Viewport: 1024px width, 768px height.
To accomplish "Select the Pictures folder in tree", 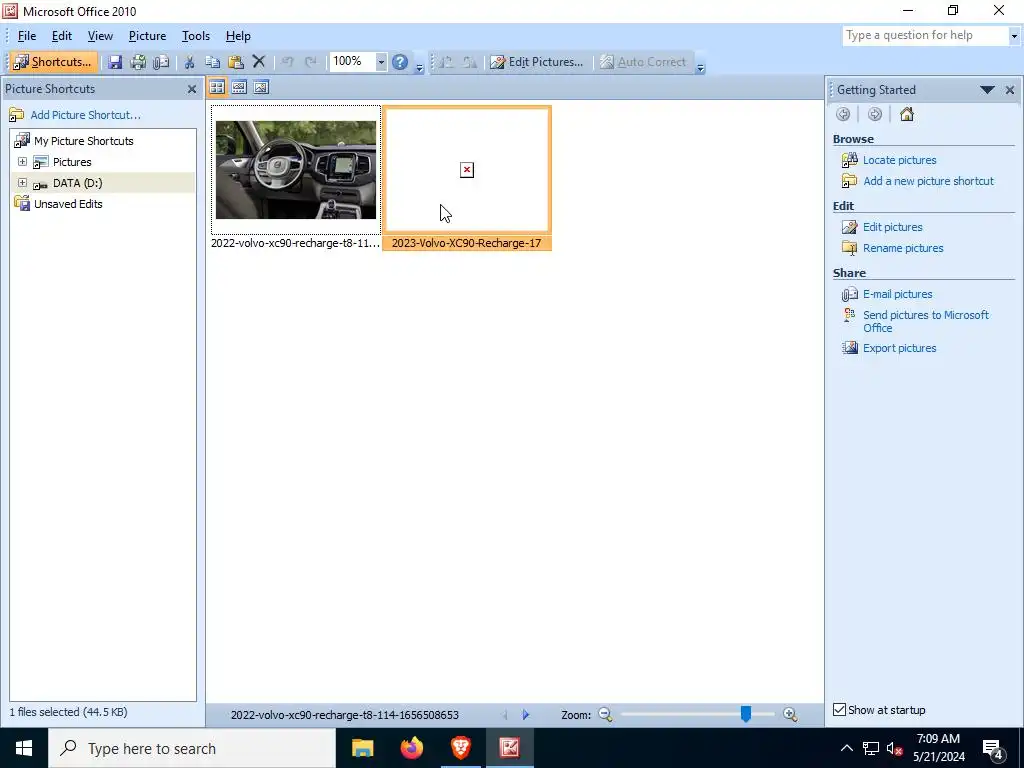I will [x=72, y=162].
